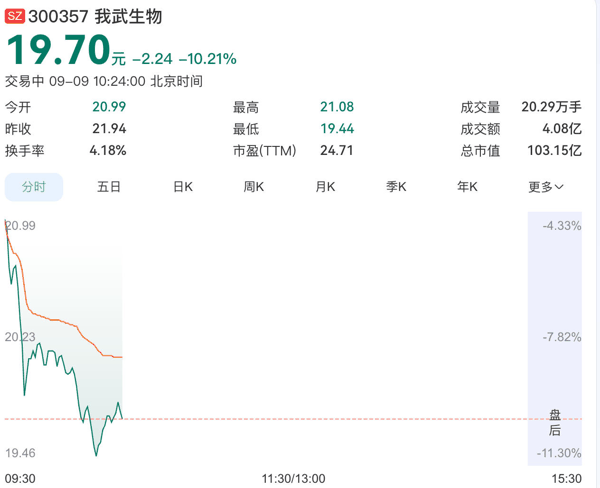Switch to the 五日 five-day chart tab
Image resolution: width=600 pixels, height=488 pixels.
point(109,187)
